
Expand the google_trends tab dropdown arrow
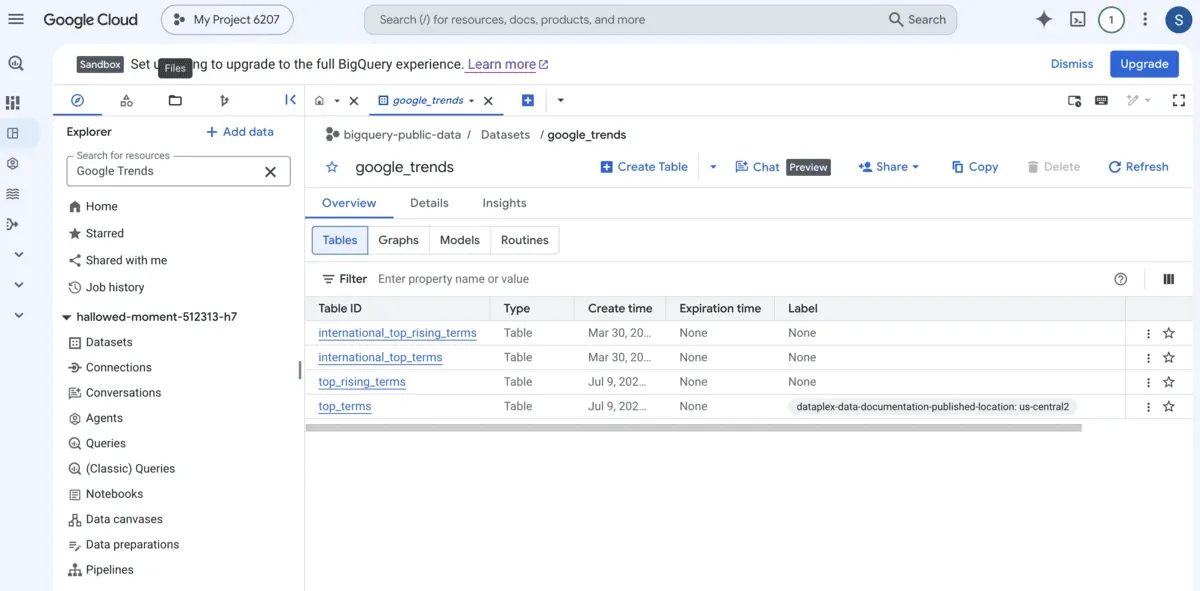coord(471,100)
